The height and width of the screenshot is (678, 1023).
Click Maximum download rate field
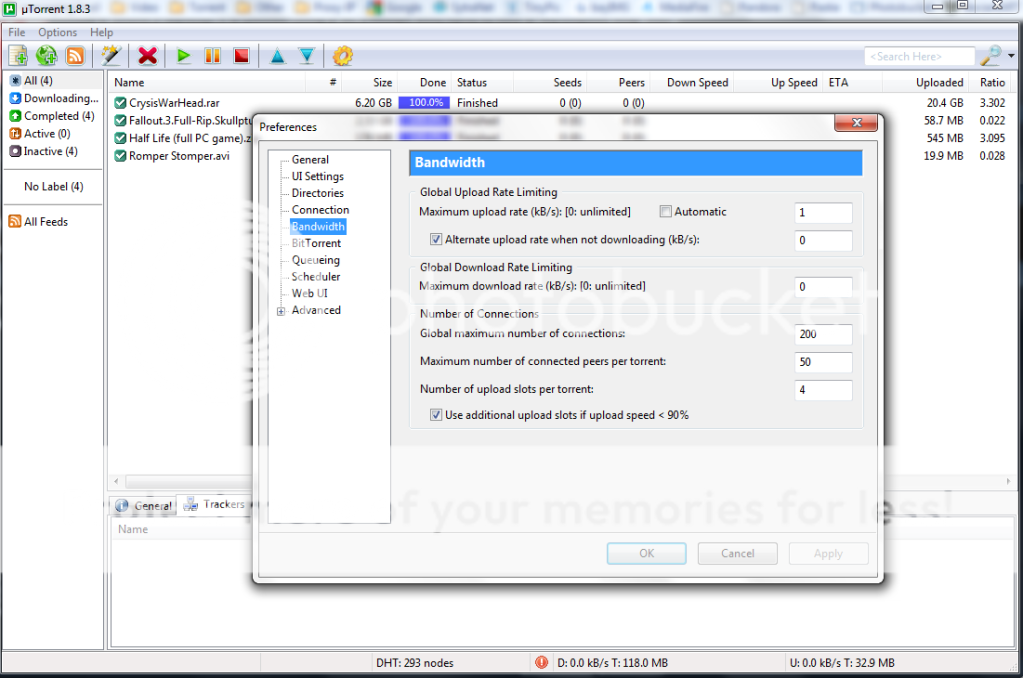pos(823,287)
